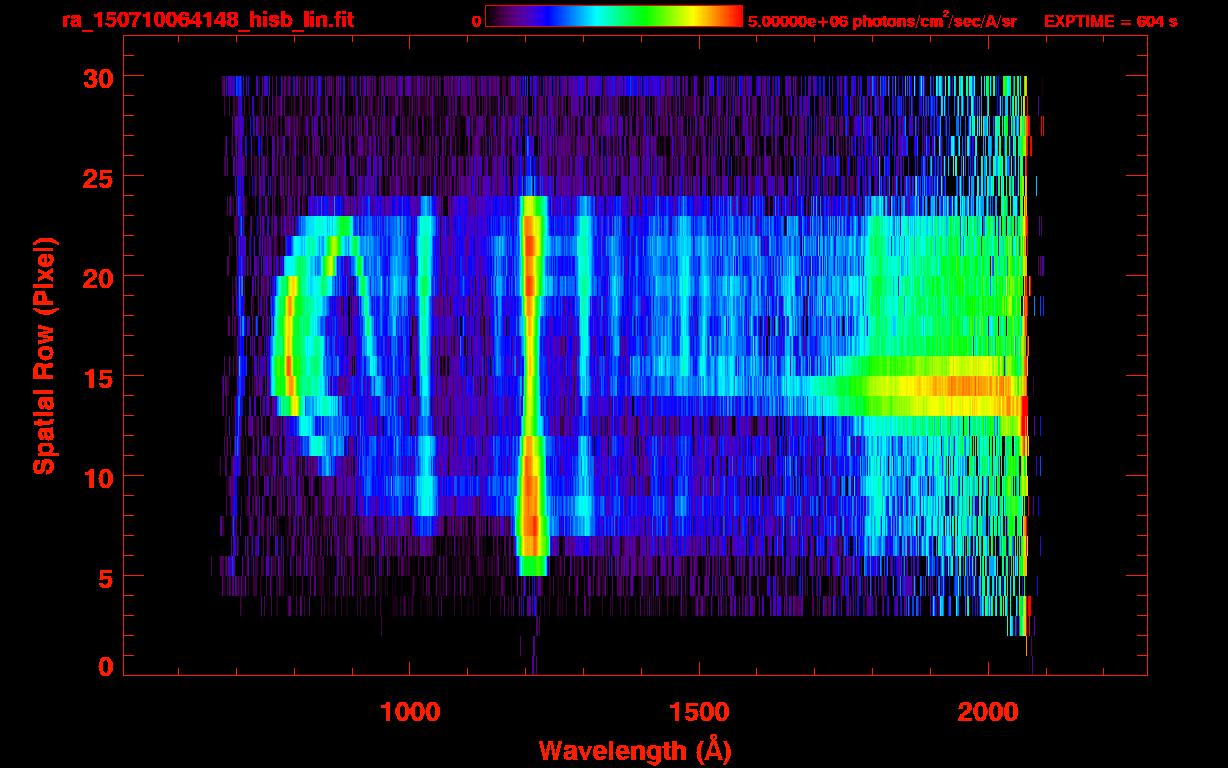The image size is (1228, 768).
Task: Click the rainbow color scale bar
Action: [x=613, y=17]
